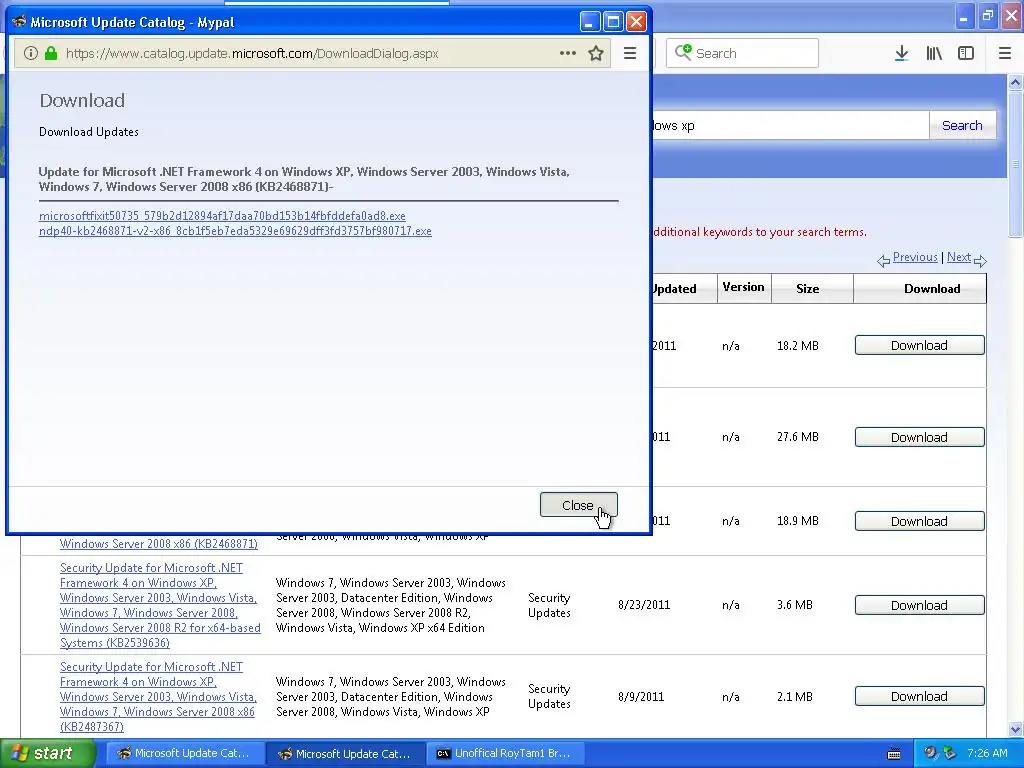Click the first system tray notification icon
1024x768 pixels.
pos(930,753)
